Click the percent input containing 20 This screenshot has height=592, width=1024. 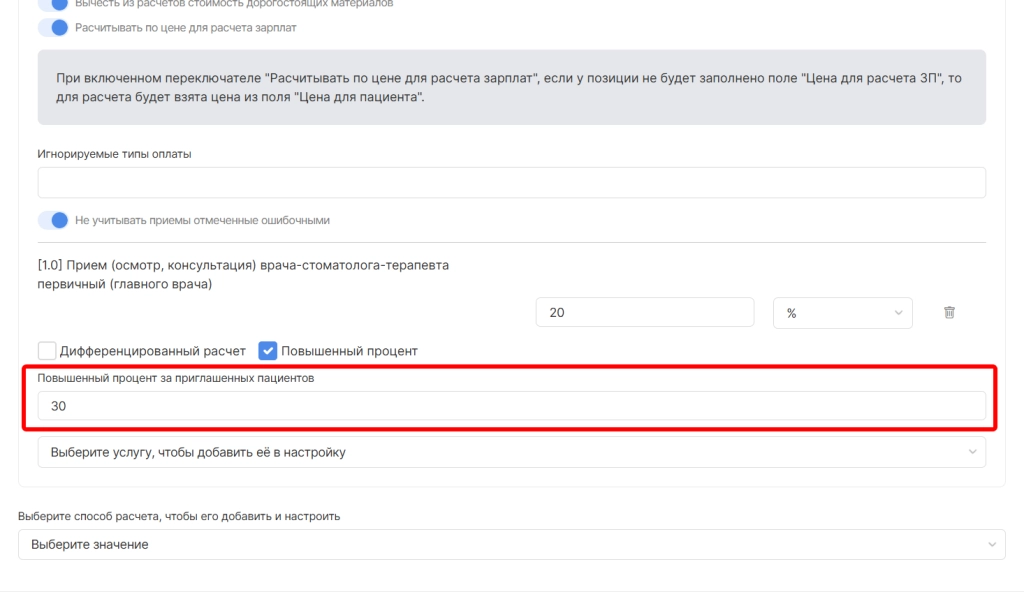[644, 313]
